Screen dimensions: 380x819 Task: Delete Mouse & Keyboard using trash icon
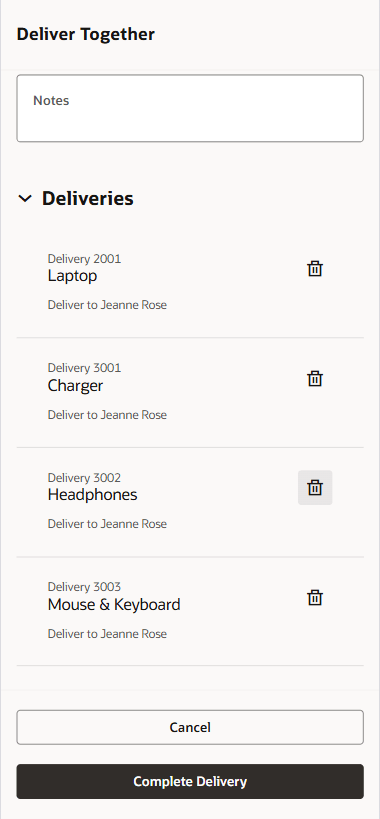point(315,597)
